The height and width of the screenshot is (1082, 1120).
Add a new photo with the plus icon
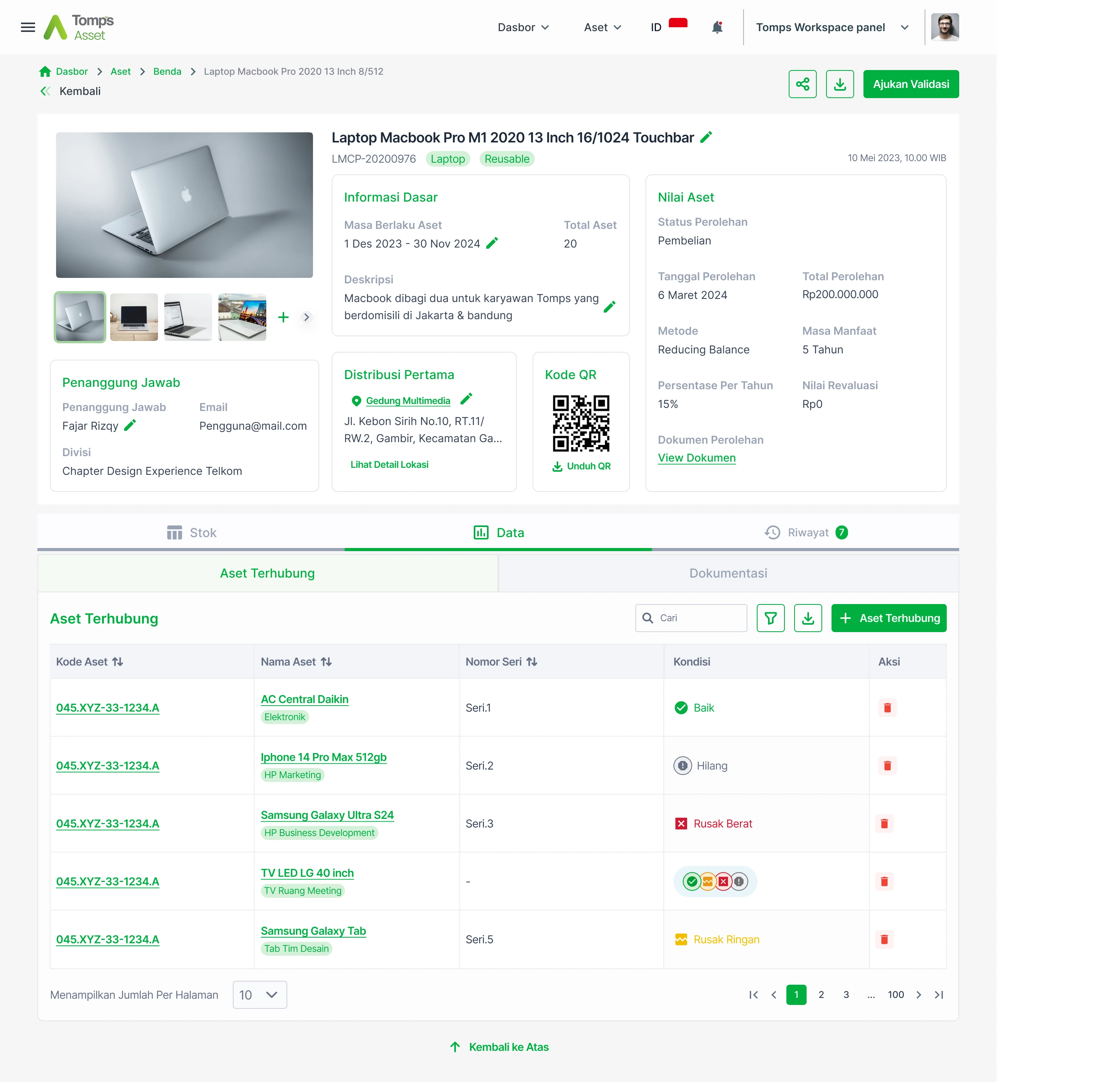283,317
